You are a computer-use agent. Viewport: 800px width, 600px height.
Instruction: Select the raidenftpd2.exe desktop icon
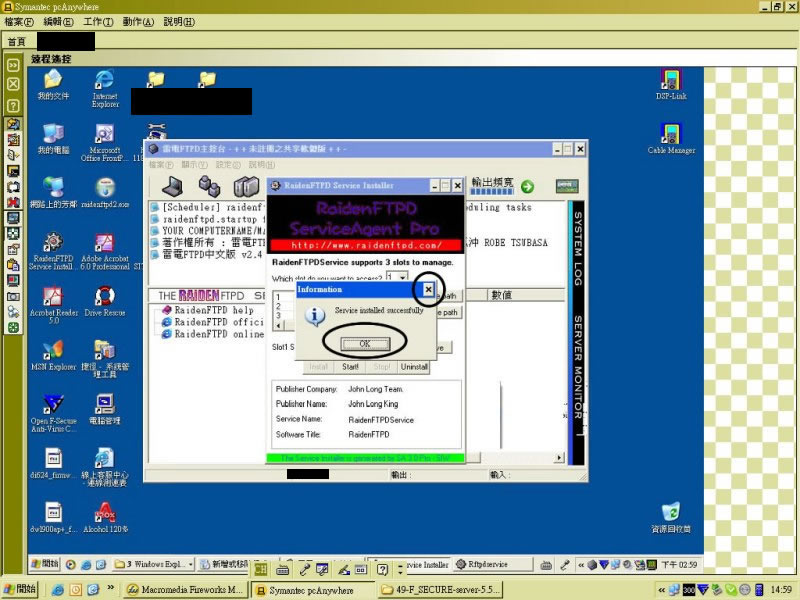[105, 193]
